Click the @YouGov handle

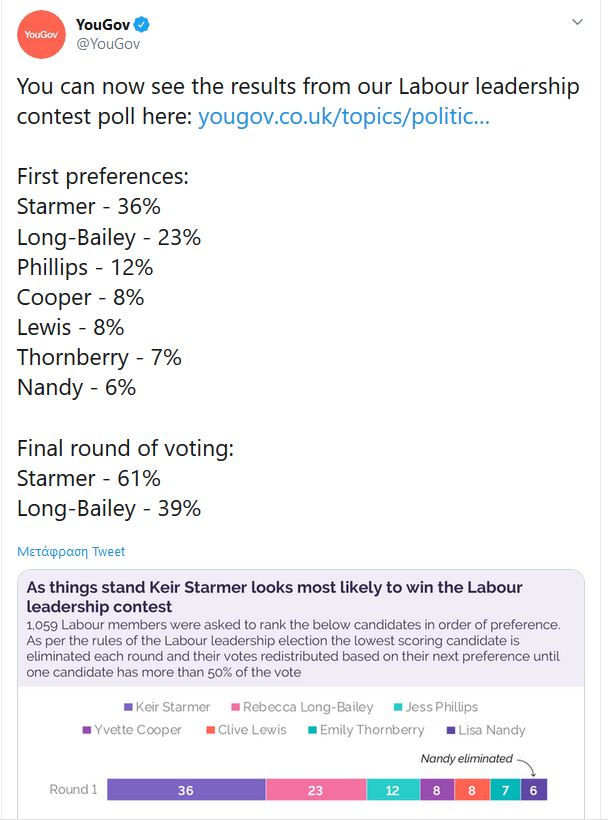(108, 43)
